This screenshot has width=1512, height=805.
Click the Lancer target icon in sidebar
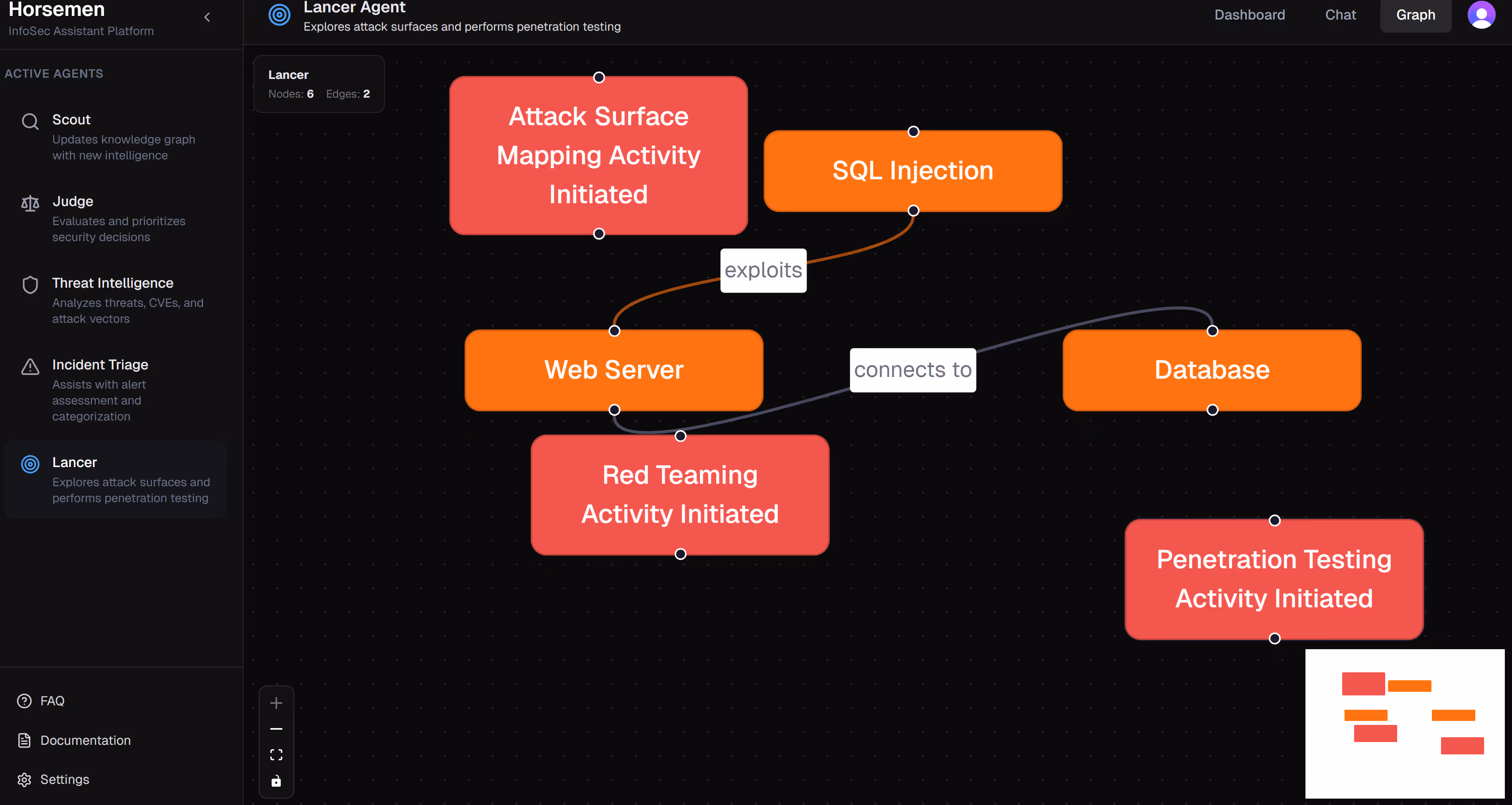coord(30,464)
